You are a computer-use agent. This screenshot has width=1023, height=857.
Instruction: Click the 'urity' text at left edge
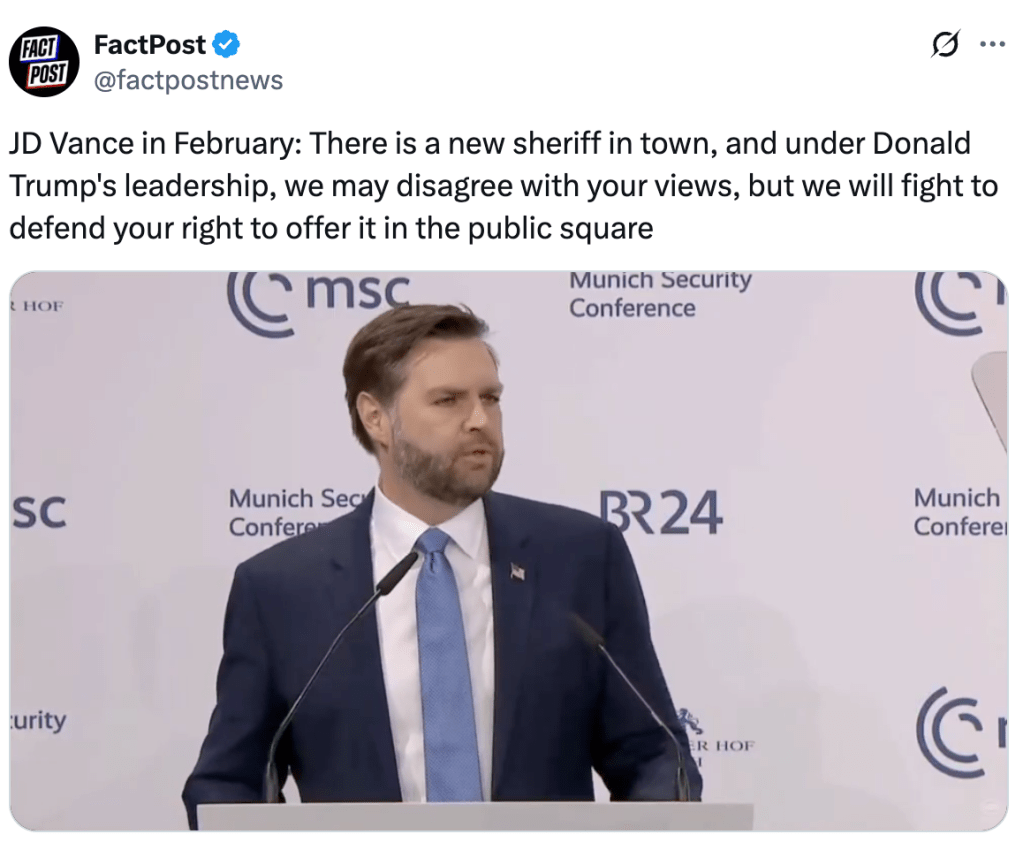pos(39,720)
